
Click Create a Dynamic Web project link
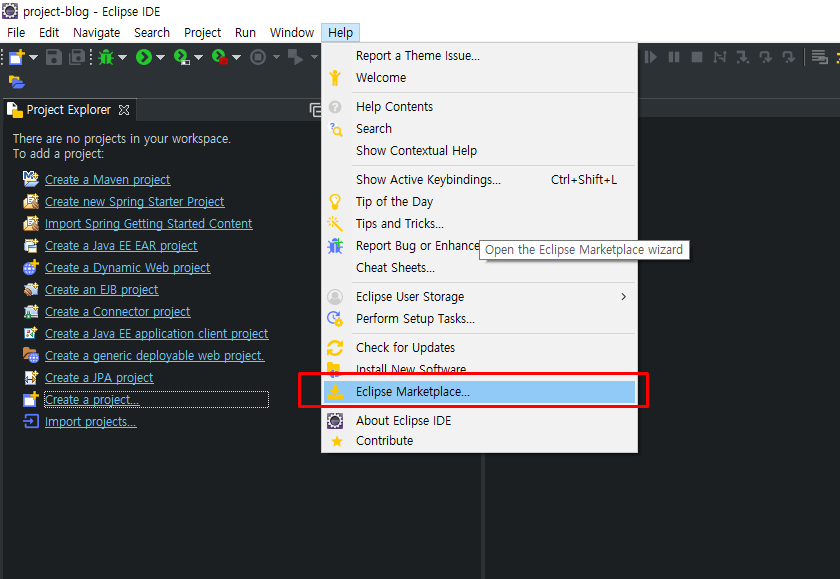click(128, 267)
